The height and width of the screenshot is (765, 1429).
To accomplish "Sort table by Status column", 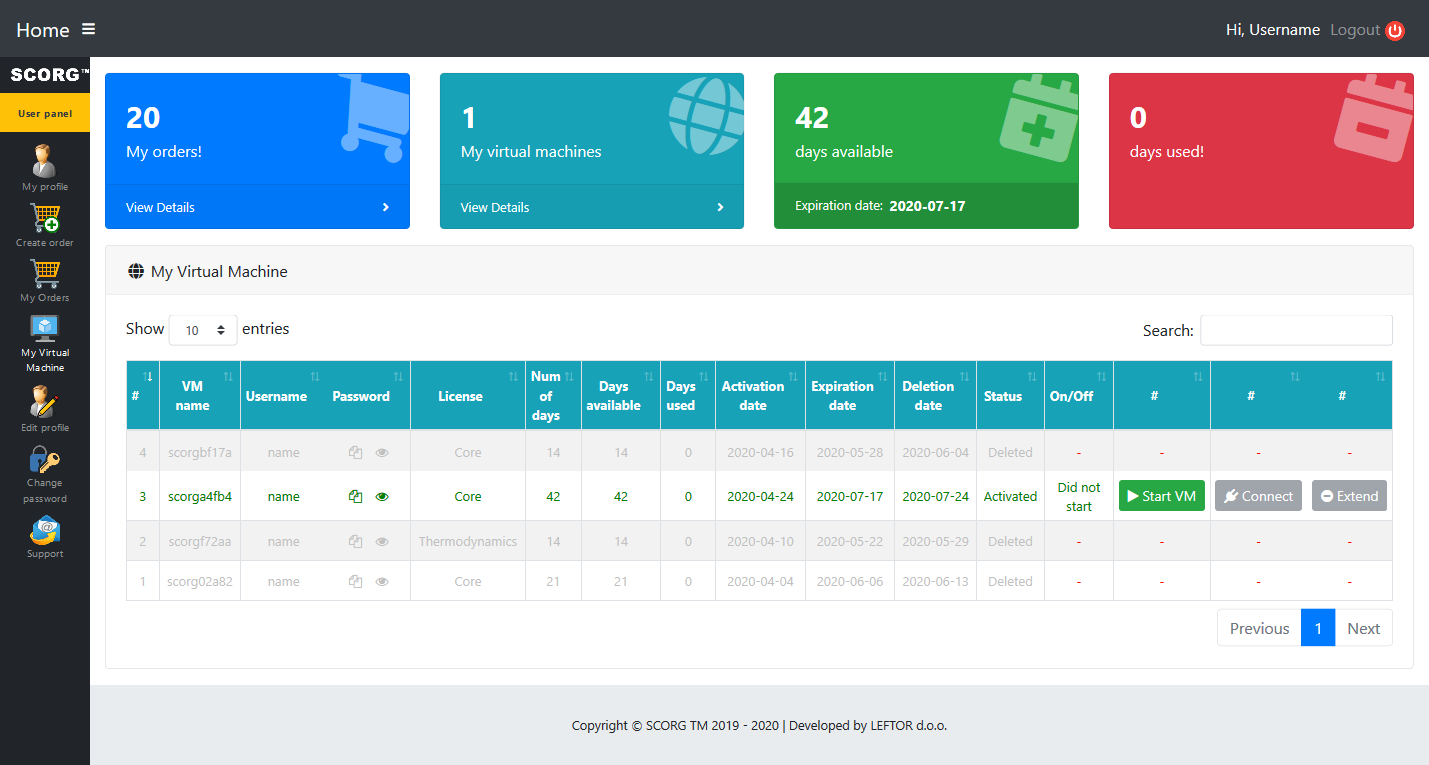I will tap(1011, 395).
